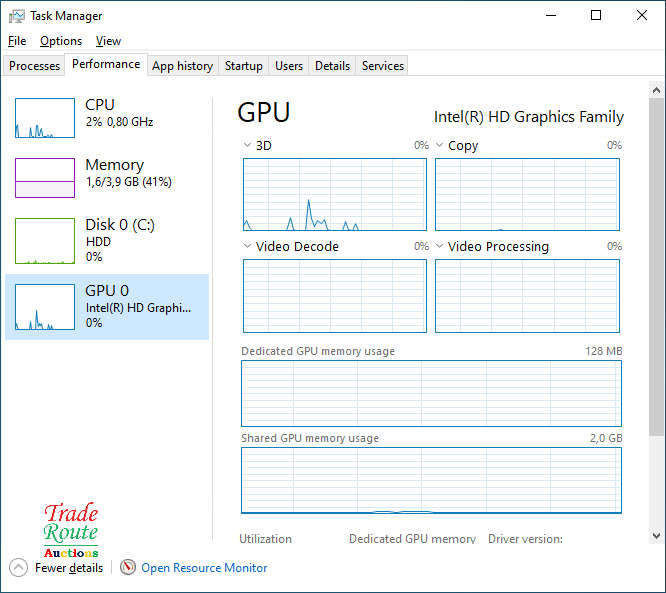
Task: Go to the Startup tab
Action: [243, 66]
